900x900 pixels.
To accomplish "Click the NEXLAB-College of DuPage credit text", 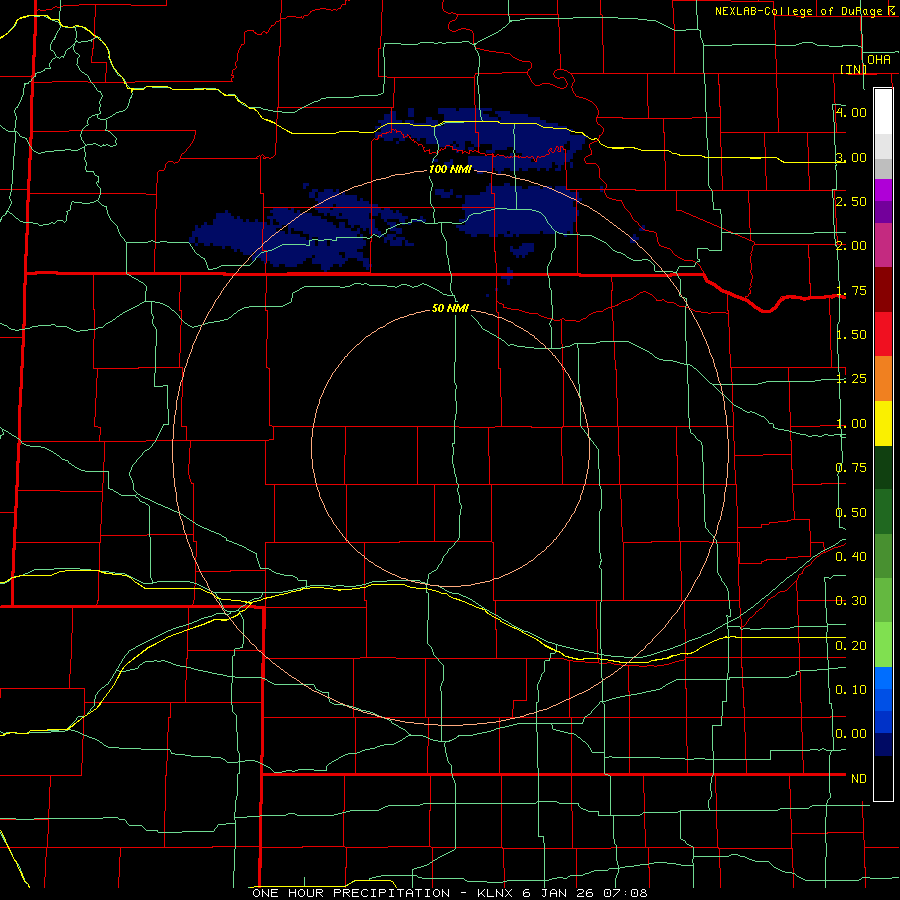I will point(806,11).
